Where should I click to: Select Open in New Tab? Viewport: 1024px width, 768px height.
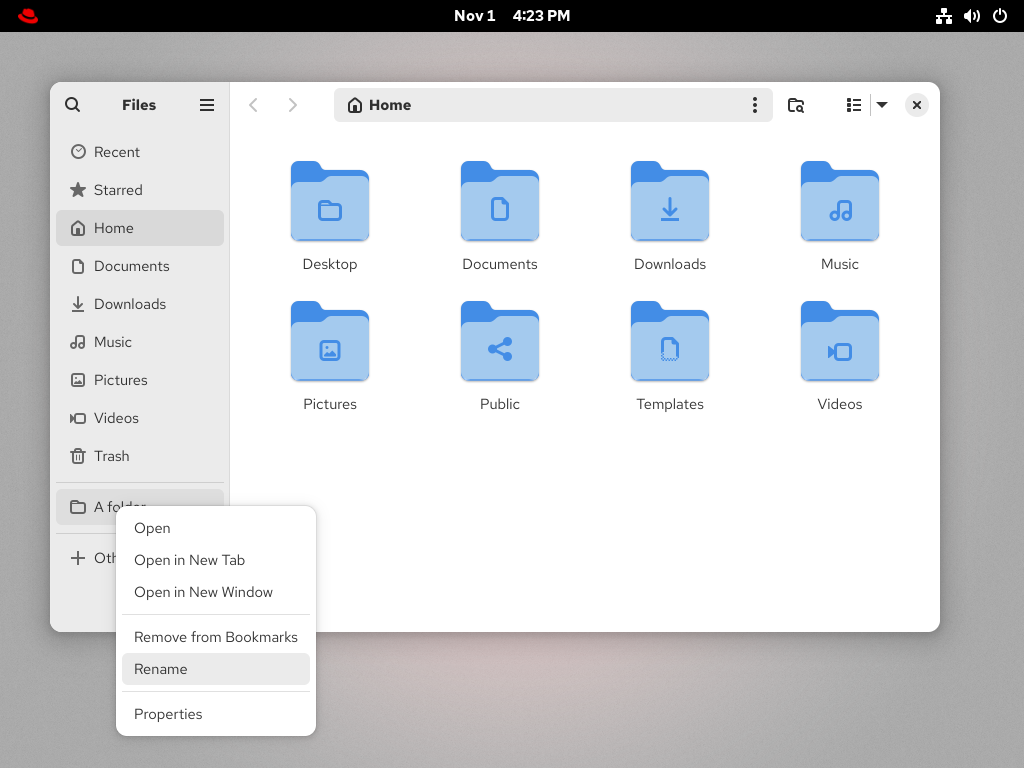pyautogui.click(x=190, y=560)
